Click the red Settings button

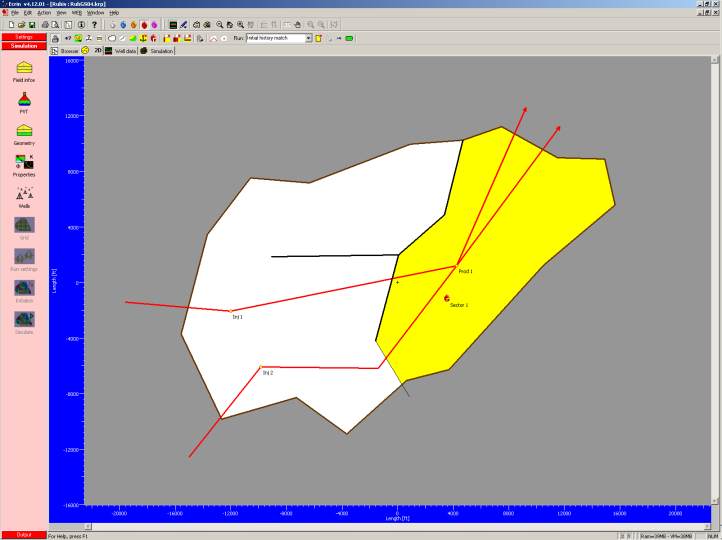click(x=24, y=37)
